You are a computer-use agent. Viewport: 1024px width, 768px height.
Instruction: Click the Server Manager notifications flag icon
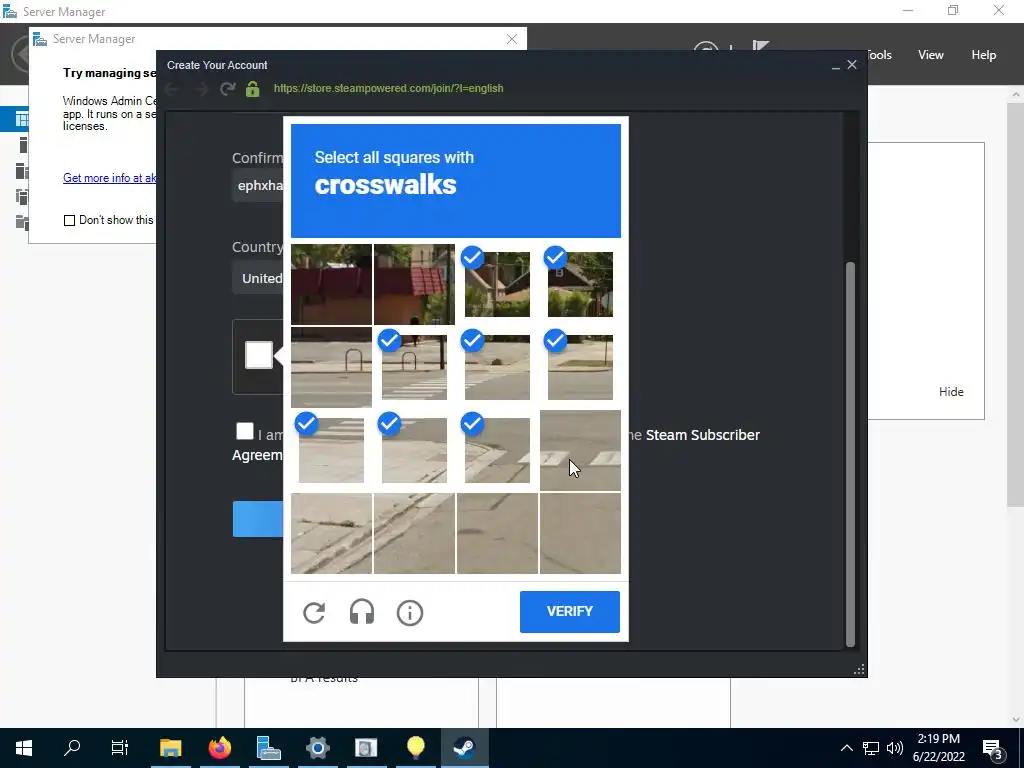tap(760, 48)
